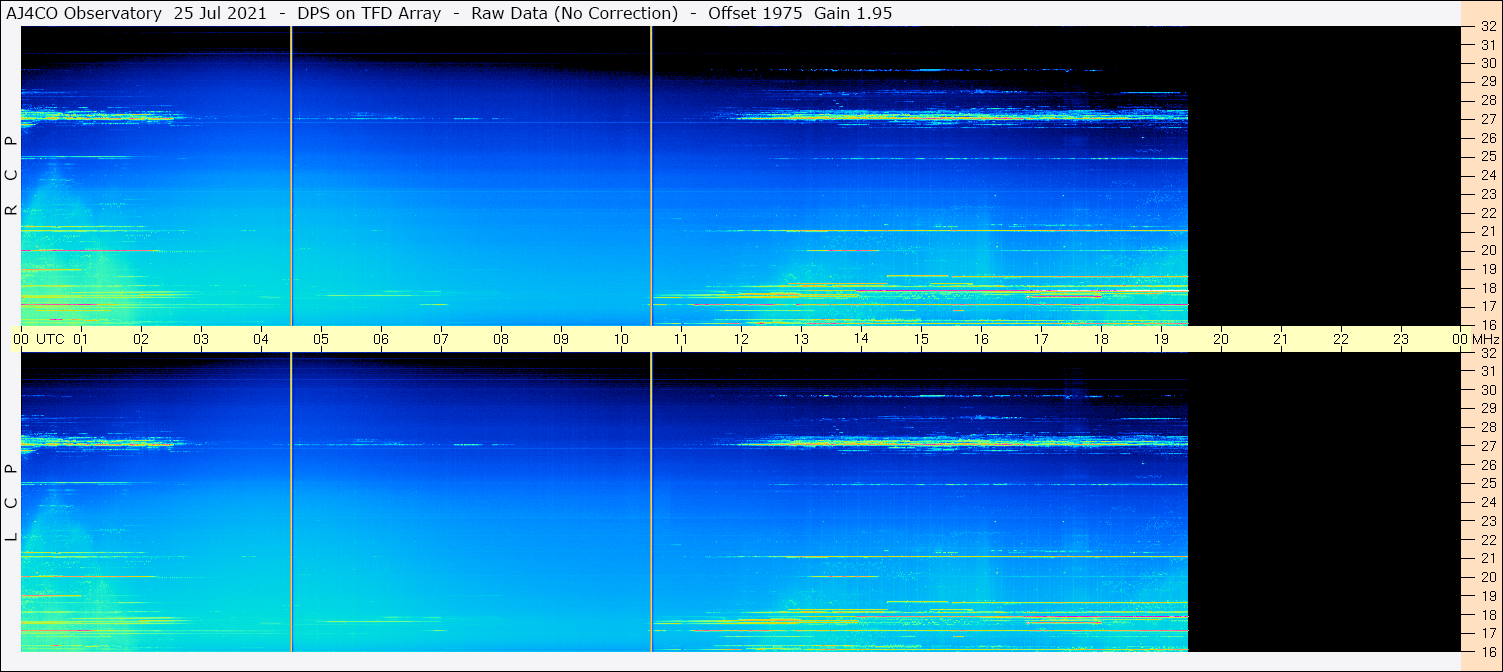This screenshot has height=672, width=1503.
Task: Click hour label '04' on time axis
Action: pyautogui.click(x=261, y=339)
